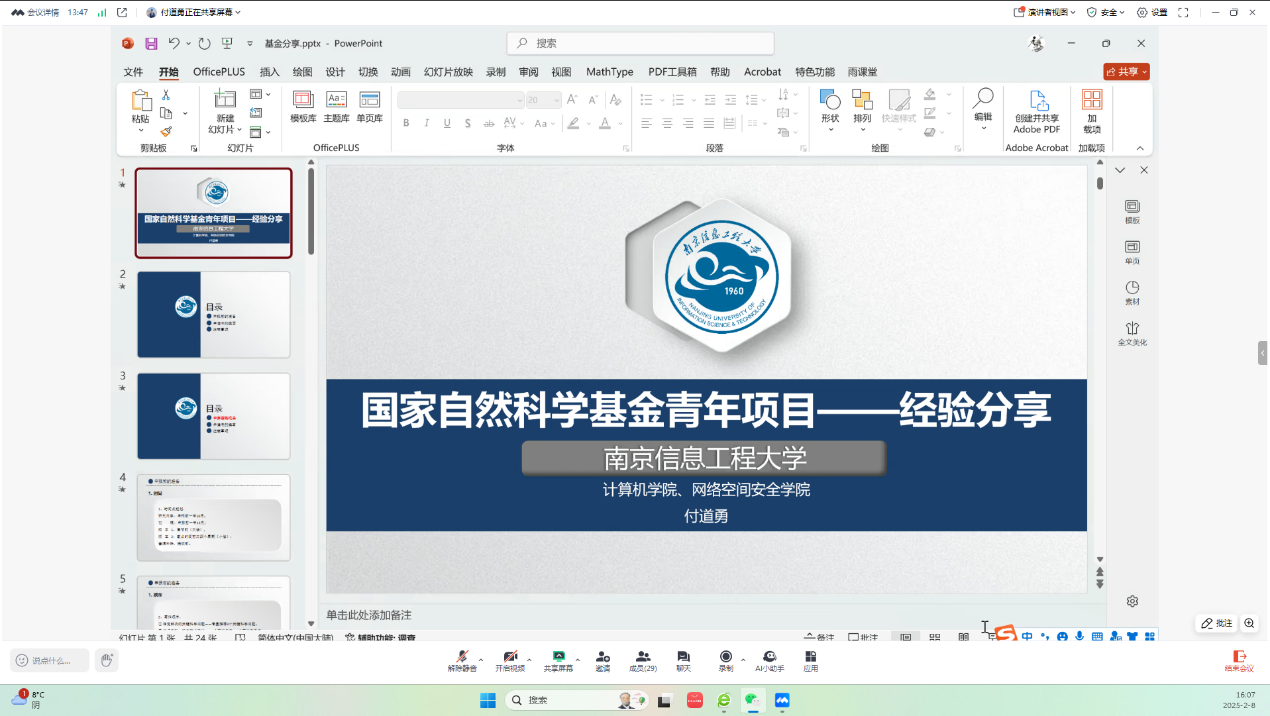Invite participants with the 邀请 icon
This screenshot has height=716, width=1270.
603,661
